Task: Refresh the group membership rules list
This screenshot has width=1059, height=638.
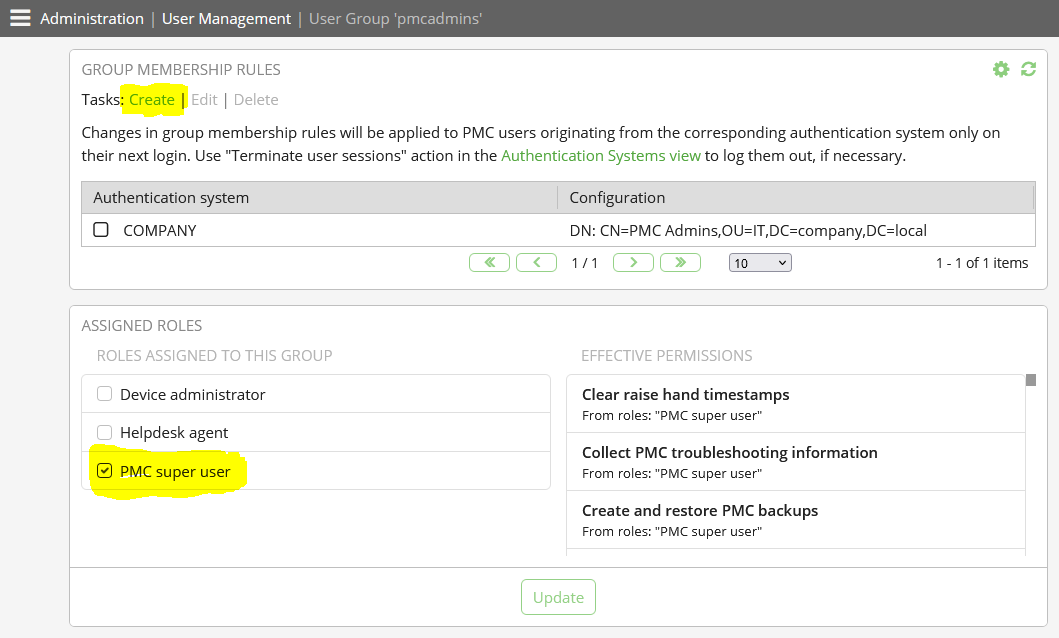Action: 1028,69
